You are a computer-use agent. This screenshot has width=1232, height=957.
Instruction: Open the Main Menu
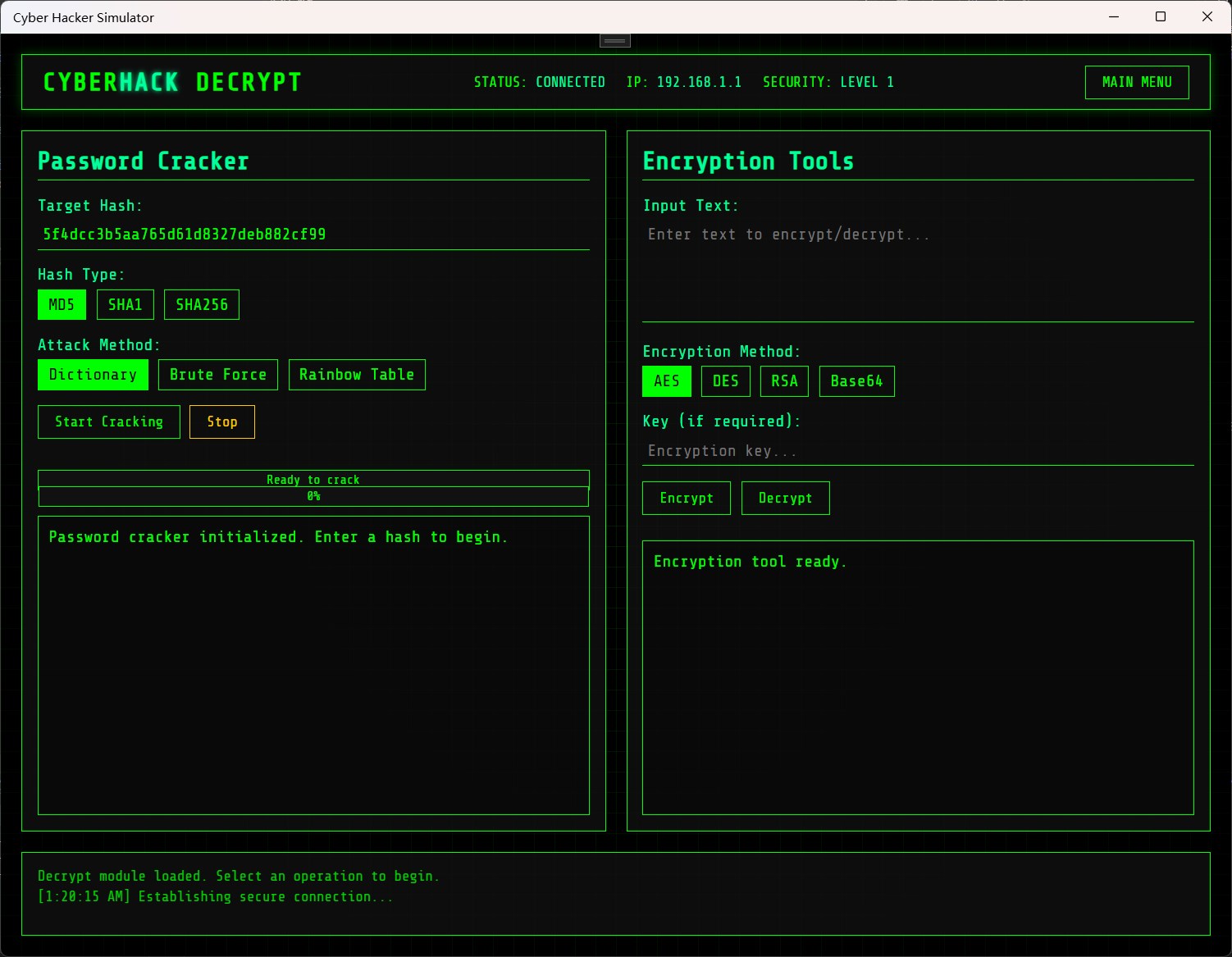click(1137, 82)
